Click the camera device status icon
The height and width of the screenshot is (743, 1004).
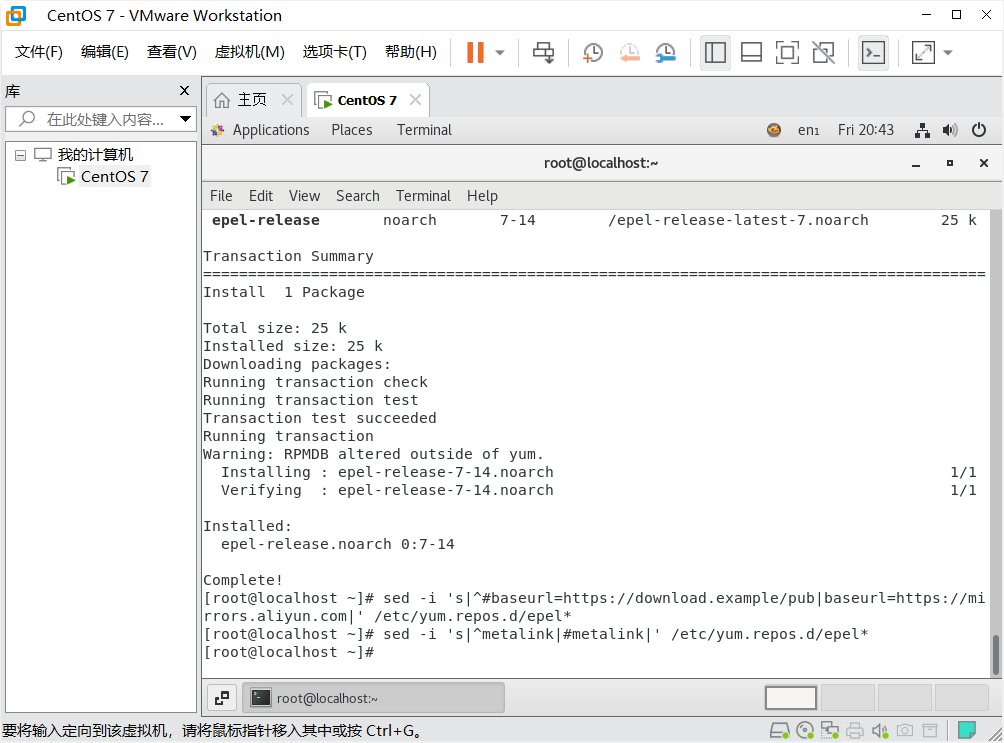tap(905, 730)
